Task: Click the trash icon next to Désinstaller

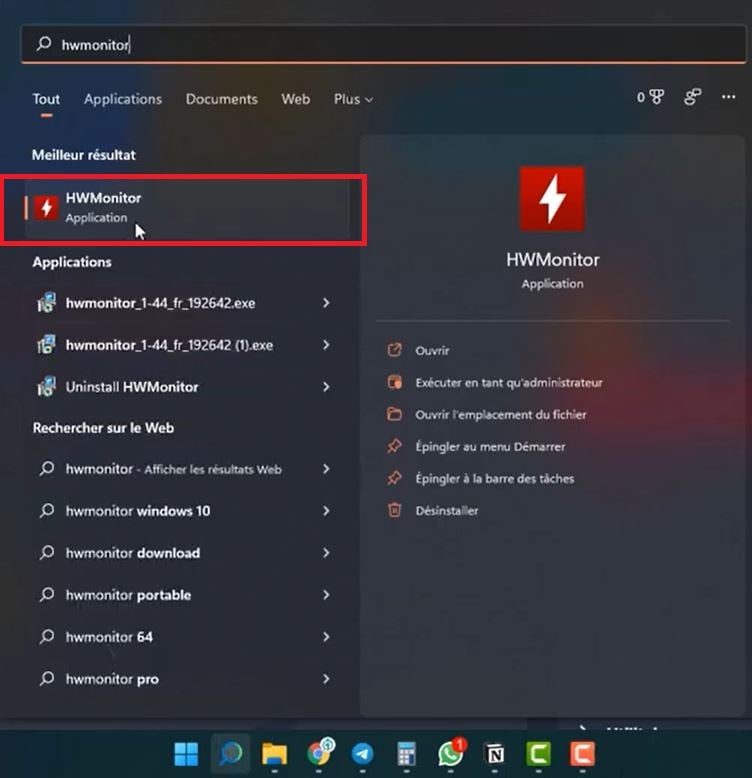Action: (394, 510)
